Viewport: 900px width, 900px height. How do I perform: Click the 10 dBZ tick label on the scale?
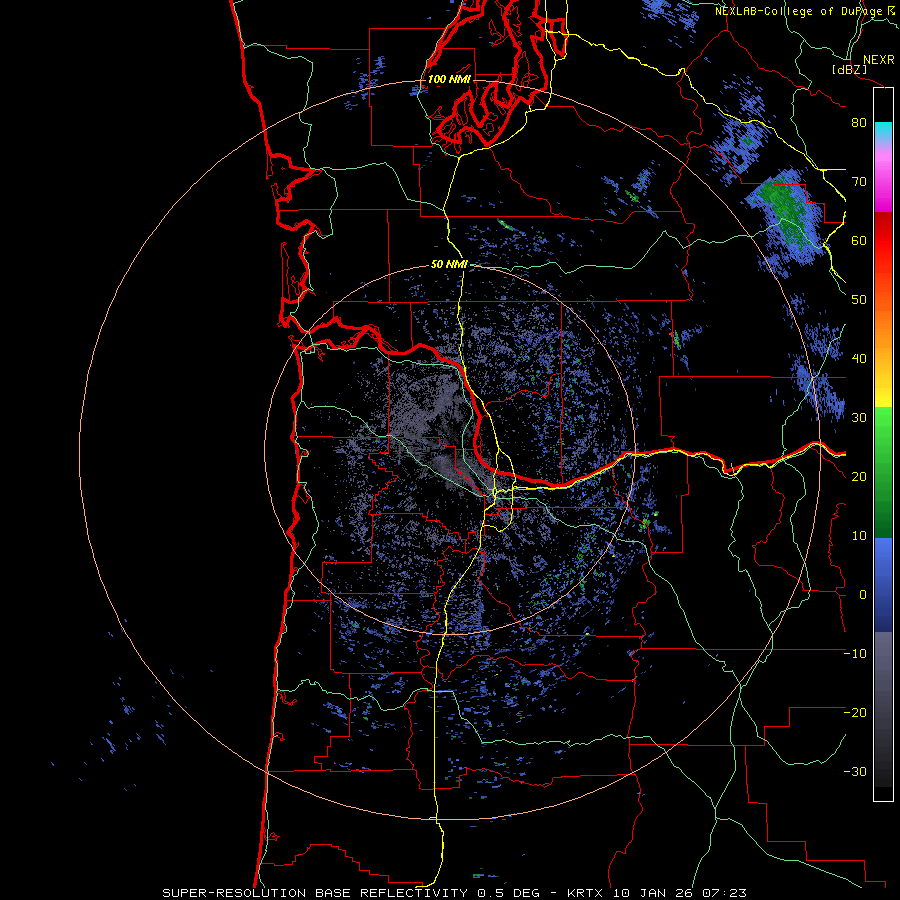pyautogui.click(x=859, y=536)
